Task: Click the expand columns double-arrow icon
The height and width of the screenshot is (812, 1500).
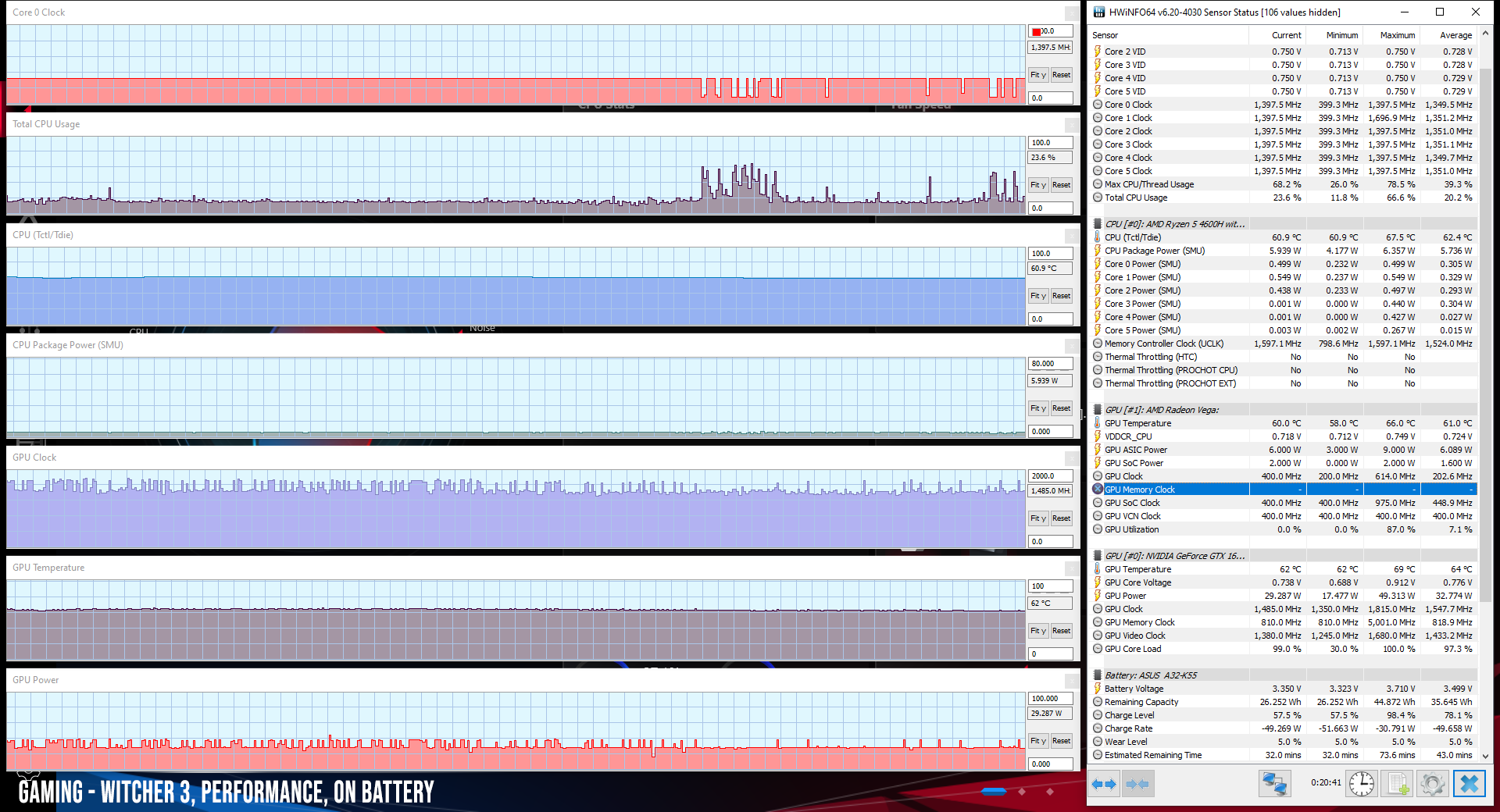Action: [x=1105, y=784]
